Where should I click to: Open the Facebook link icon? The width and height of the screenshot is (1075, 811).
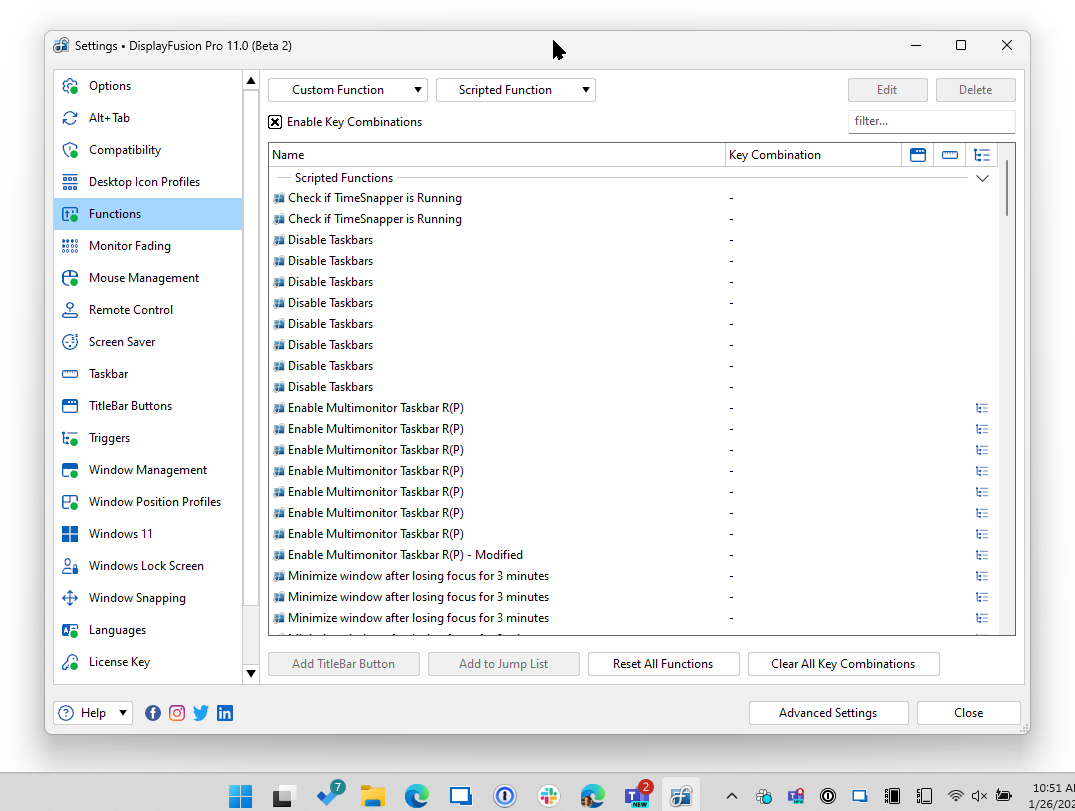tap(153, 713)
